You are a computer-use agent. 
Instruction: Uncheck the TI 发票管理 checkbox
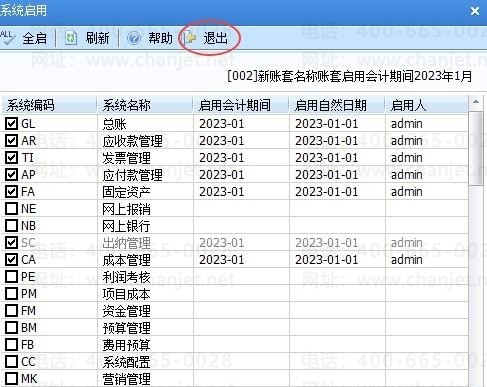[11, 158]
